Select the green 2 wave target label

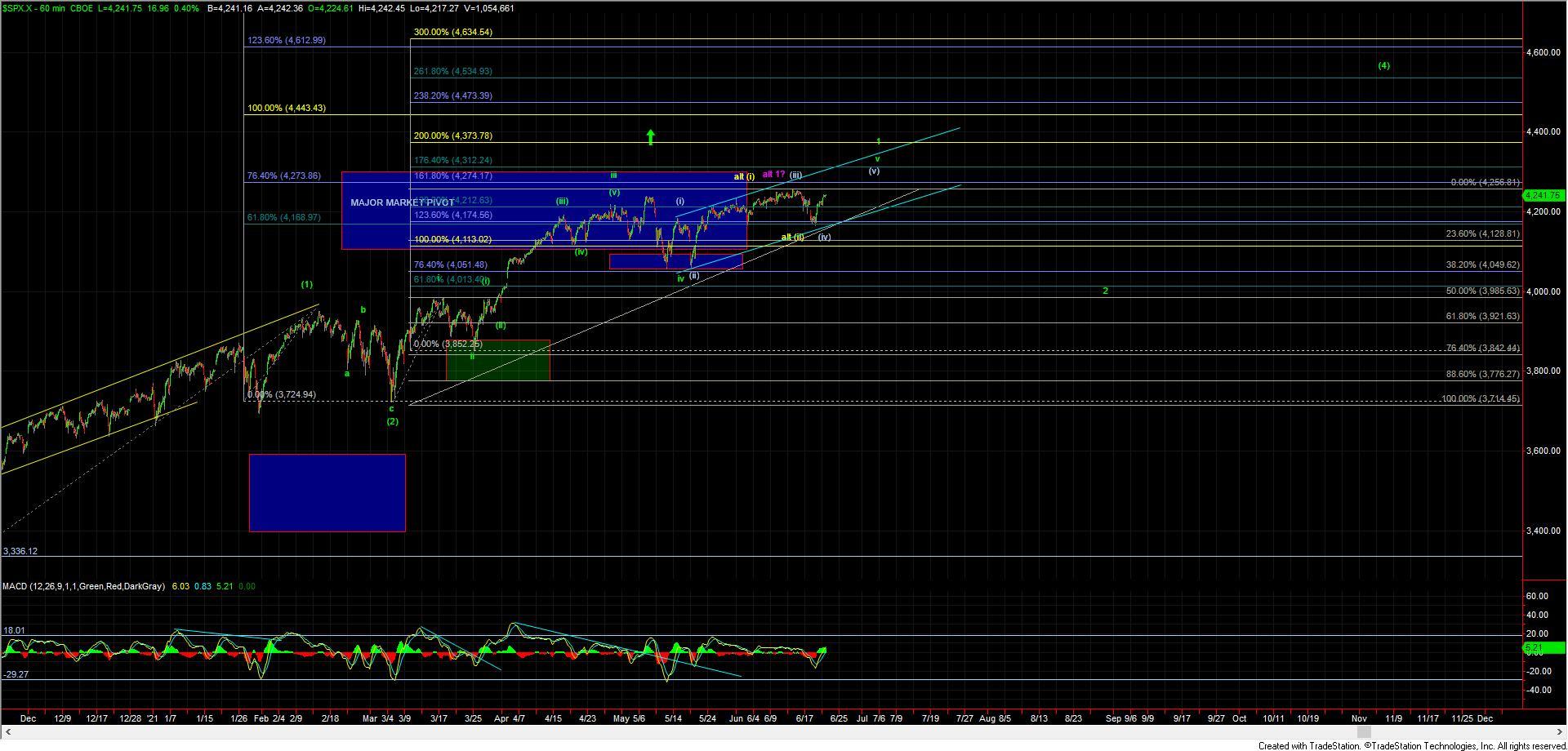tap(1105, 291)
